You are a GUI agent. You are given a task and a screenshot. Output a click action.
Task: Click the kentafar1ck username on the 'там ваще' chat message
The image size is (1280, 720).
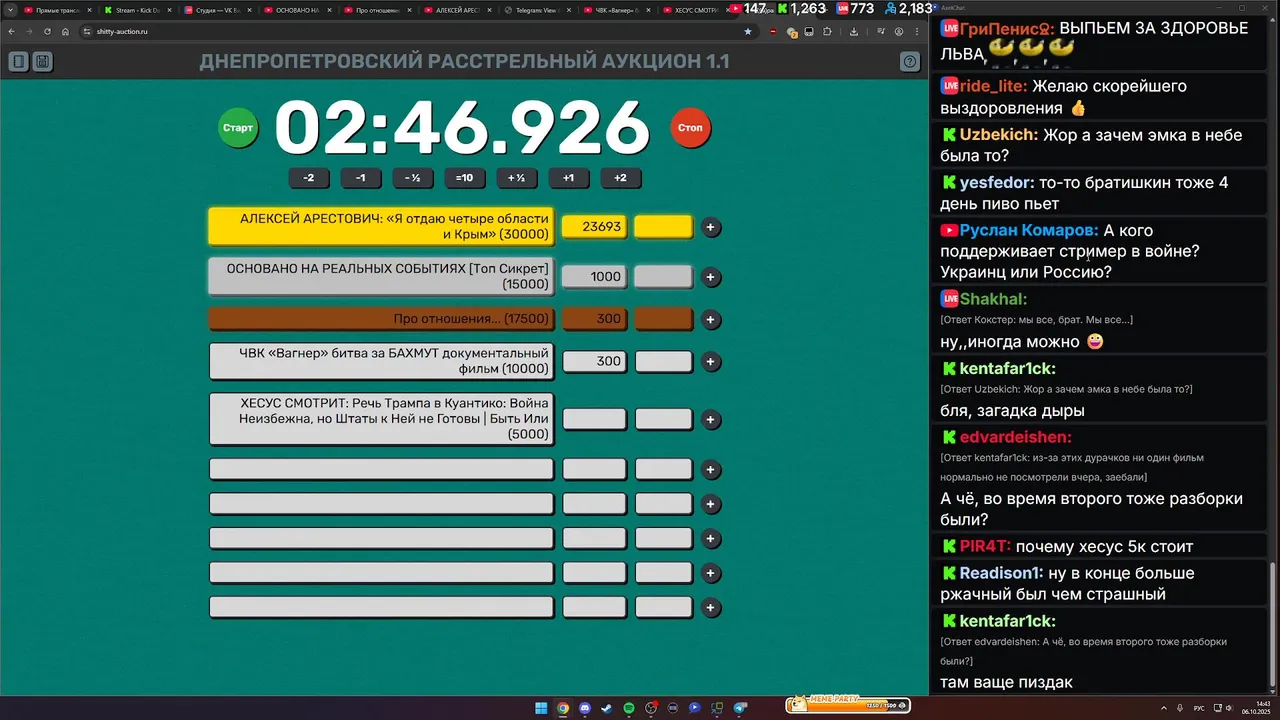[x=1007, y=620]
